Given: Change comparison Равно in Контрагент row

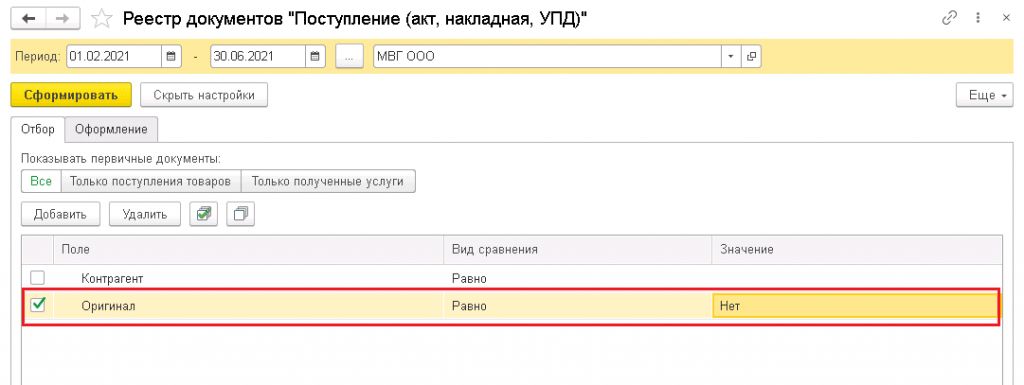Looking at the screenshot, I should coord(578,279).
